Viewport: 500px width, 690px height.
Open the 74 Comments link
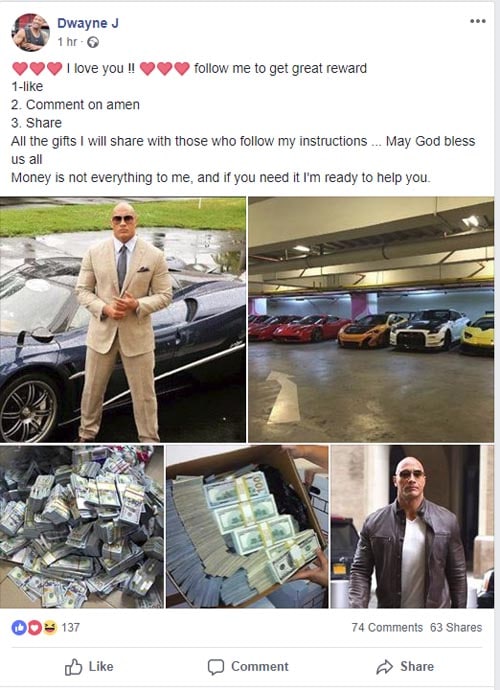(x=387, y=628)
